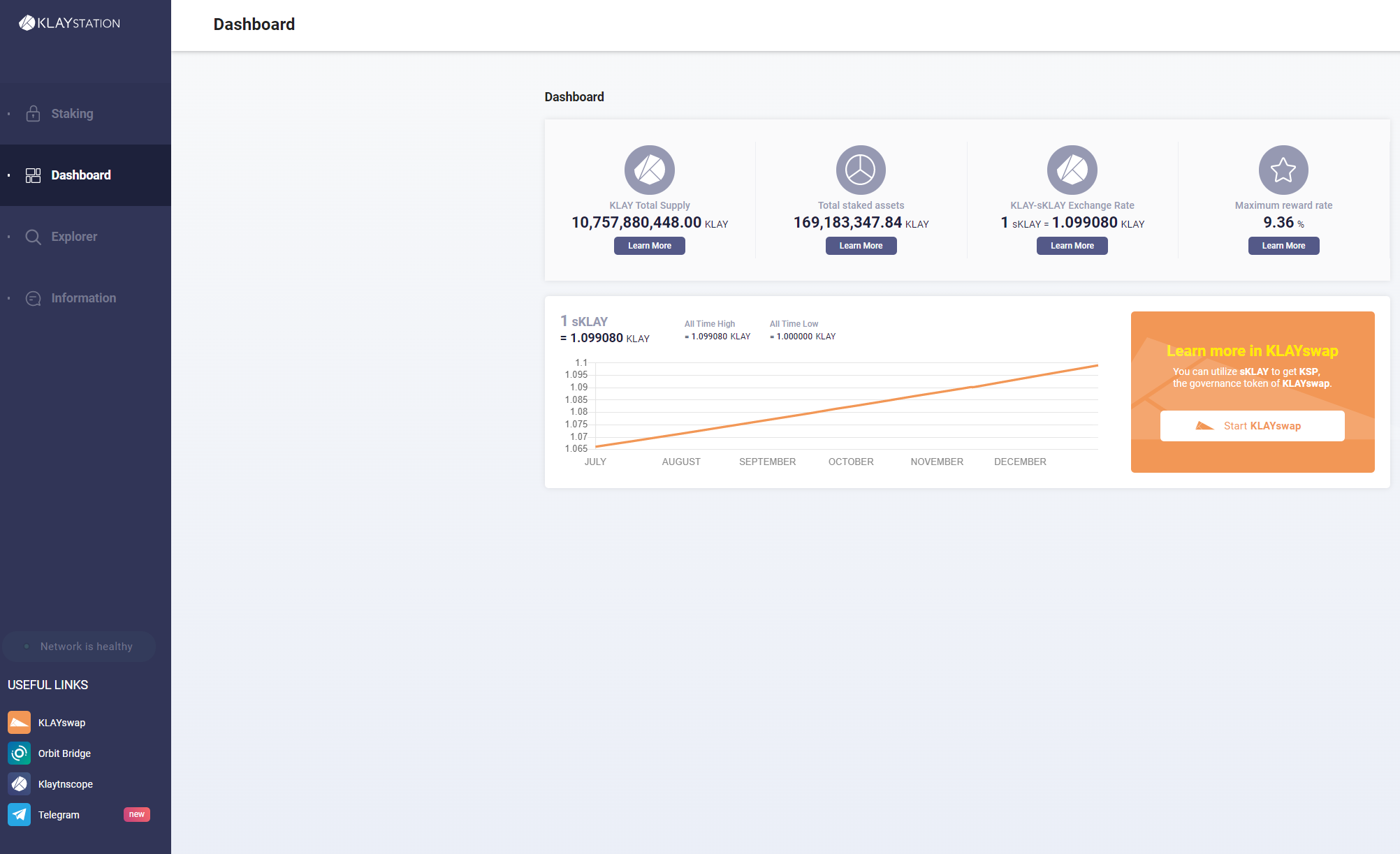This screenshot has height=854, width=1400.
Task: Click the KLAYstation logo
Action: click(69, 23)
